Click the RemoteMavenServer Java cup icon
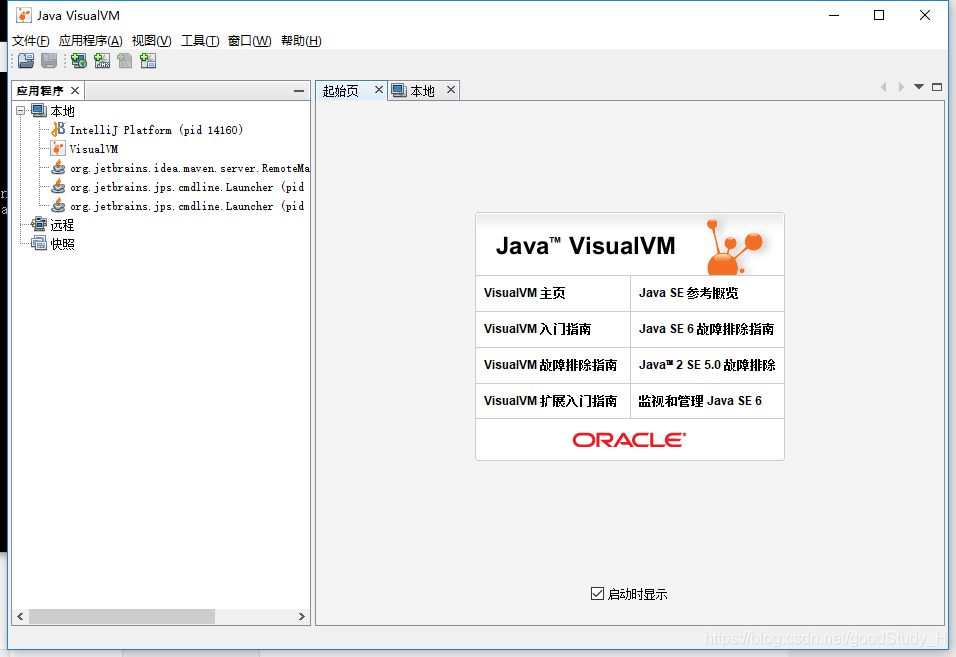The image size is (956, 657). pyautogui.click(x=58, y=168)
